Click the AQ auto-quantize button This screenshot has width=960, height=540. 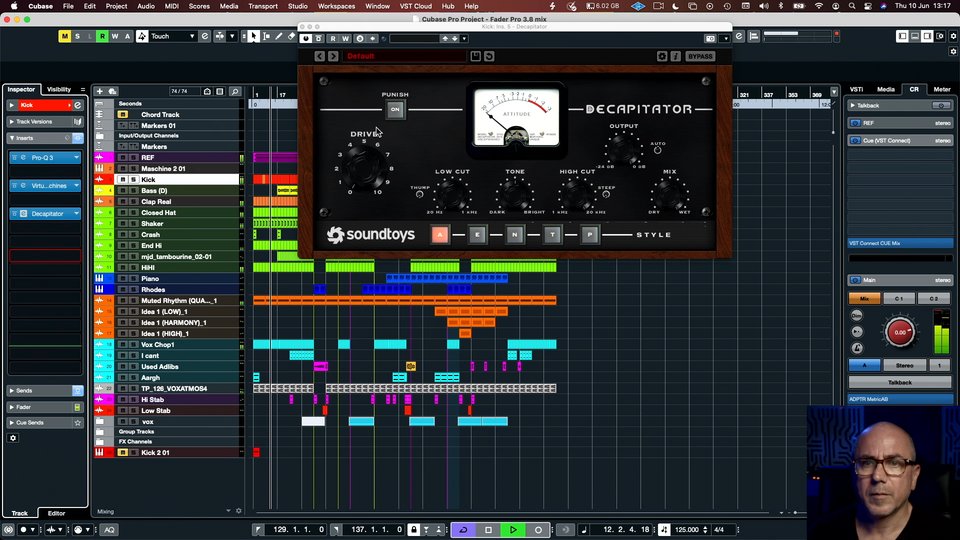(x=110, y=530)
